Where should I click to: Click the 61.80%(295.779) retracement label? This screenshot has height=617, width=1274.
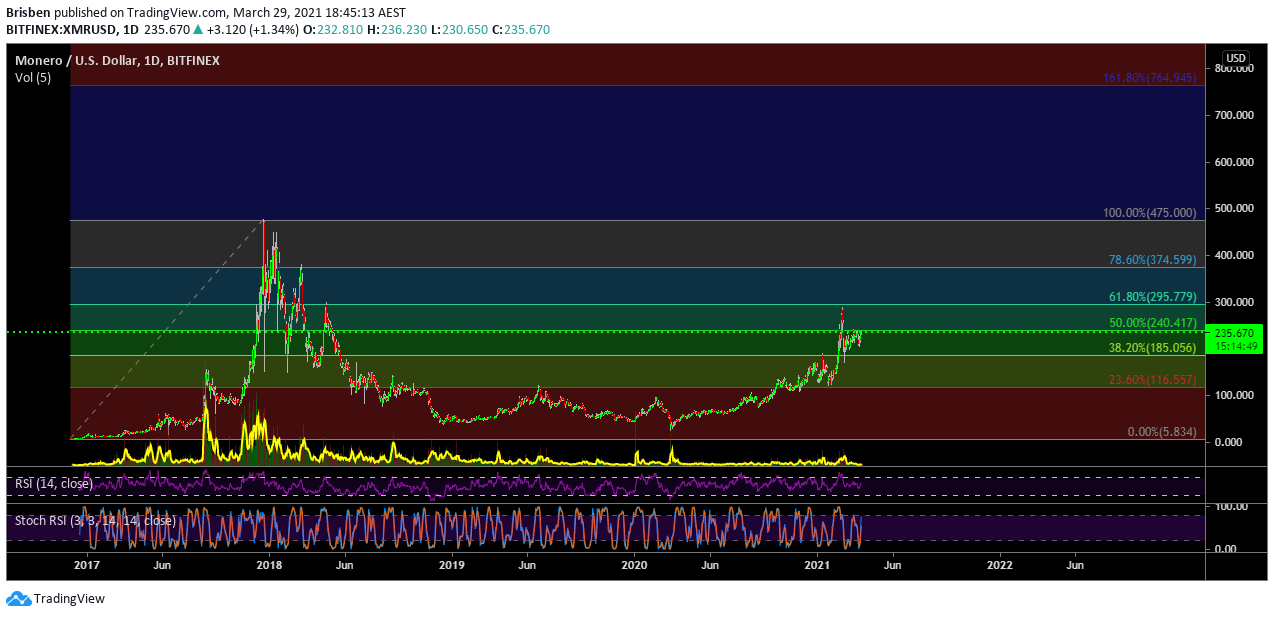point(1152,297)
